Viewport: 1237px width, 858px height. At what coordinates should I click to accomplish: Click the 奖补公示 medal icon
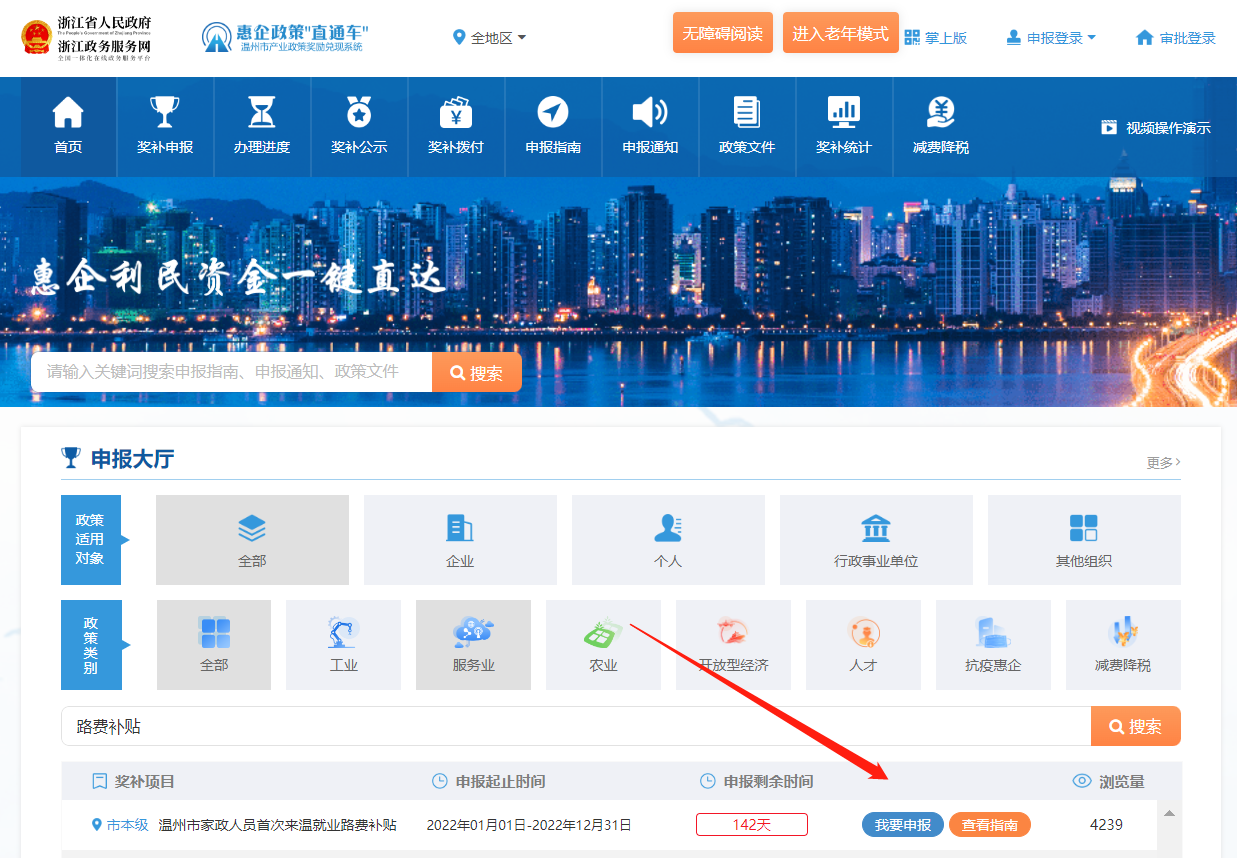click(x=359, y=112)
